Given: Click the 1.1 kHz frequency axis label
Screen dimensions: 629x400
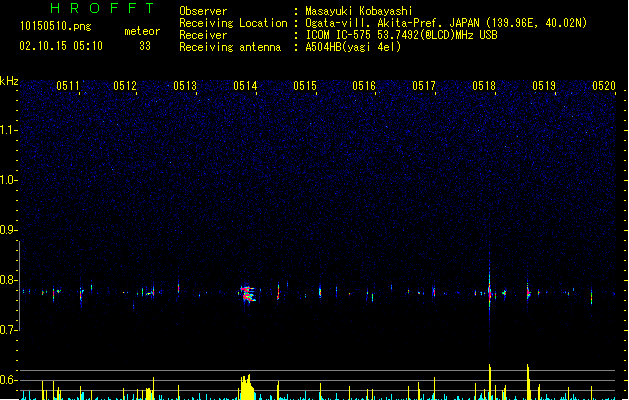Looking at the screenshot, I should tap(8, 130).
